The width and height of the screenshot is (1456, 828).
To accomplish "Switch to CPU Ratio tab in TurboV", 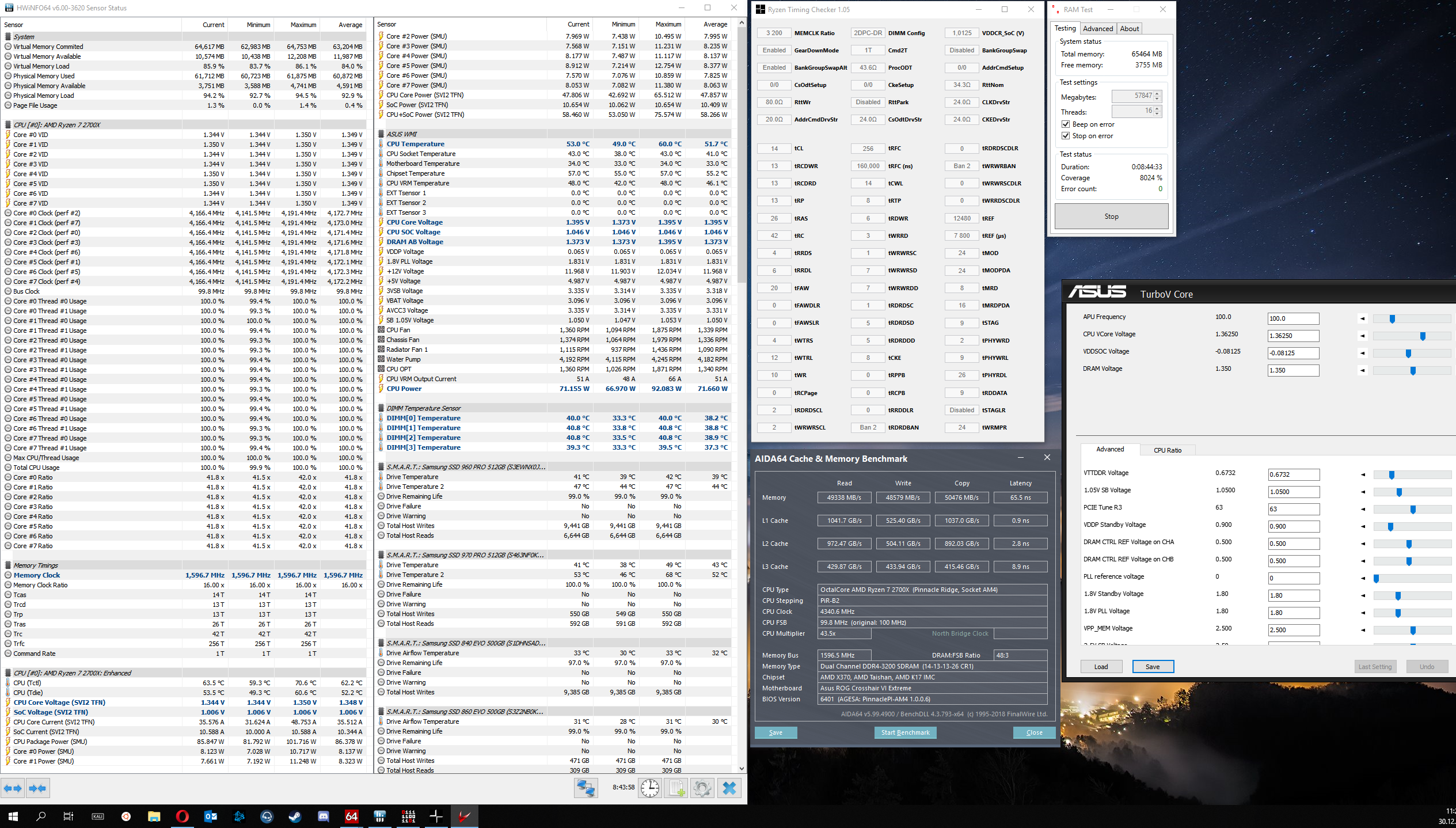I will tap(1167, 450).
